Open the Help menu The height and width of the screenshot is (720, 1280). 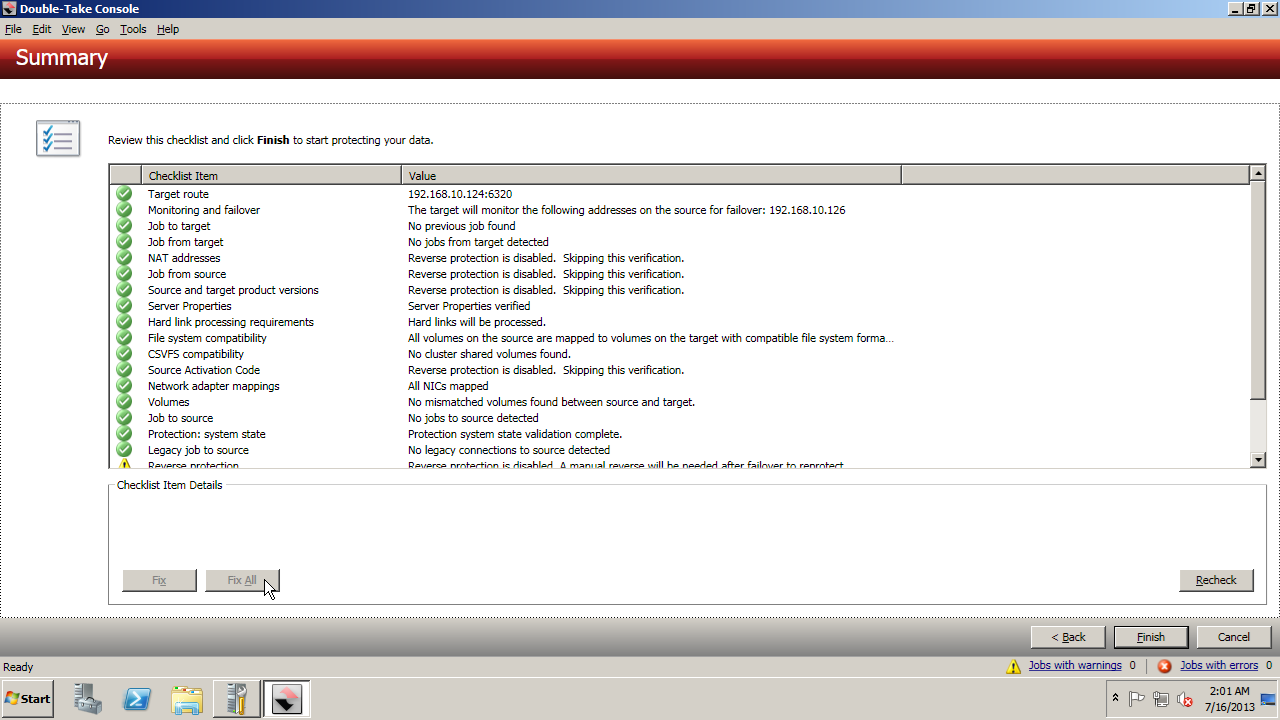click(x=168, y=29)
